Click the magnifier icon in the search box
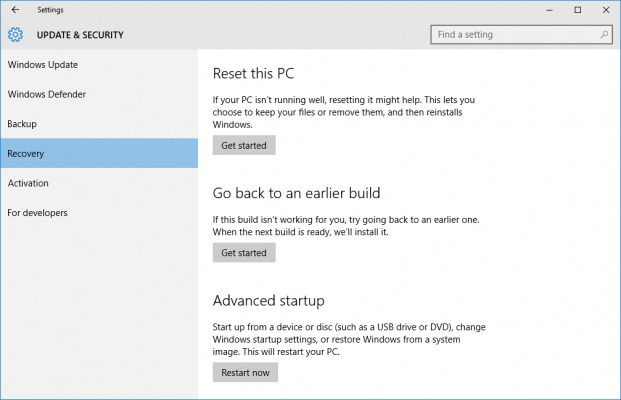Image resolution: width=621 pixels, height=400 pixels. (x=605, y=35)
